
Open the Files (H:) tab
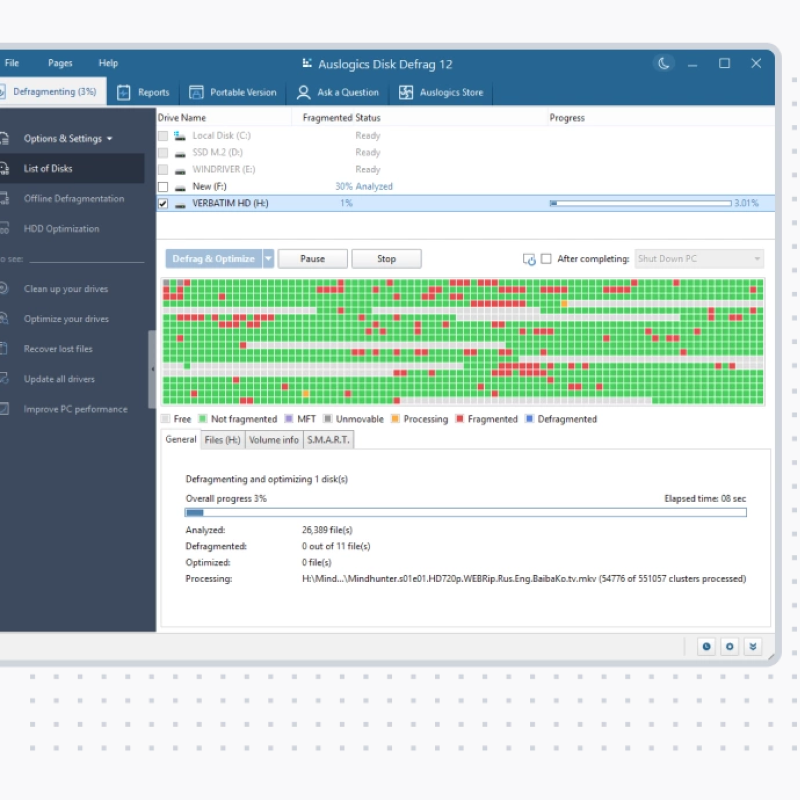222,440
